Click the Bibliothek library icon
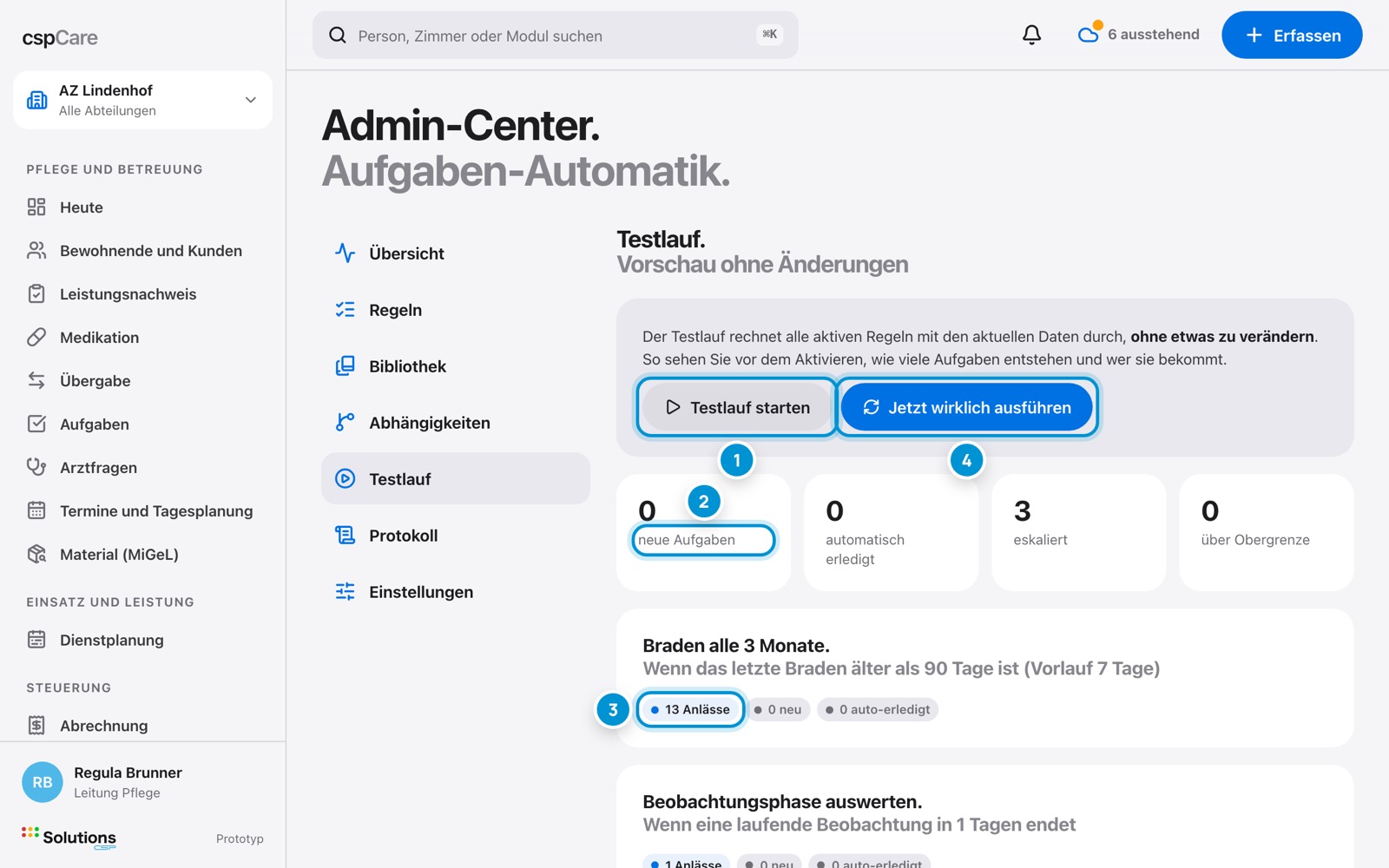Image resolution: width=1389 pixels, height=868 pixels. point(346,365)
